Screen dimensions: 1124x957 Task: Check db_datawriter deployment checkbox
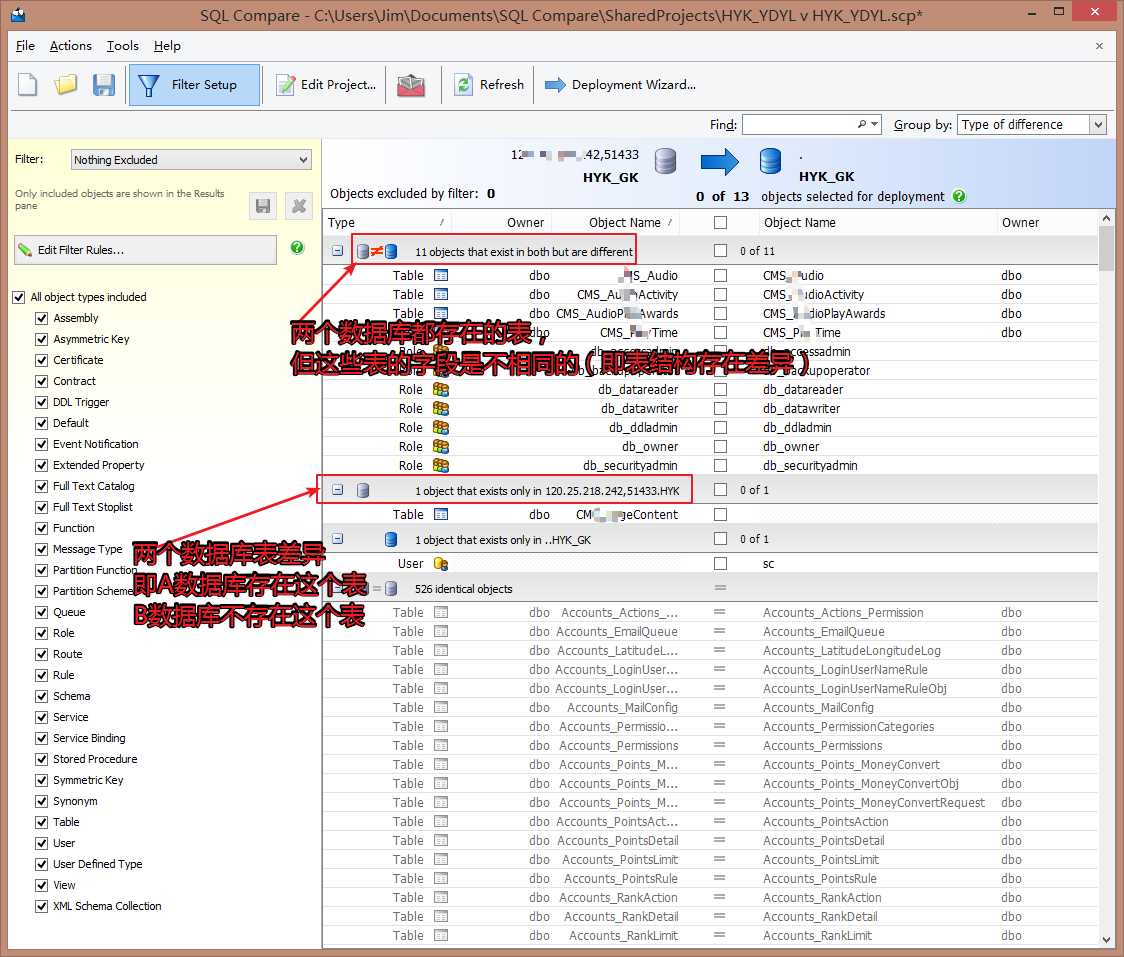[720, 408]
